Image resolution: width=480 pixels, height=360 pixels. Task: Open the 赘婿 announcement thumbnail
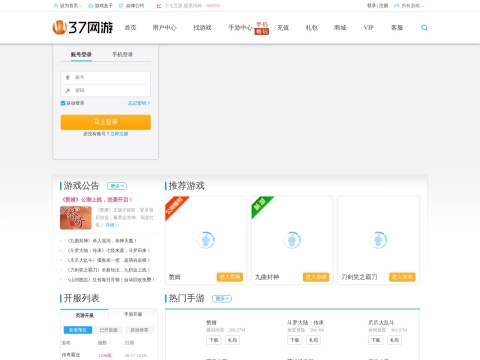76,218
